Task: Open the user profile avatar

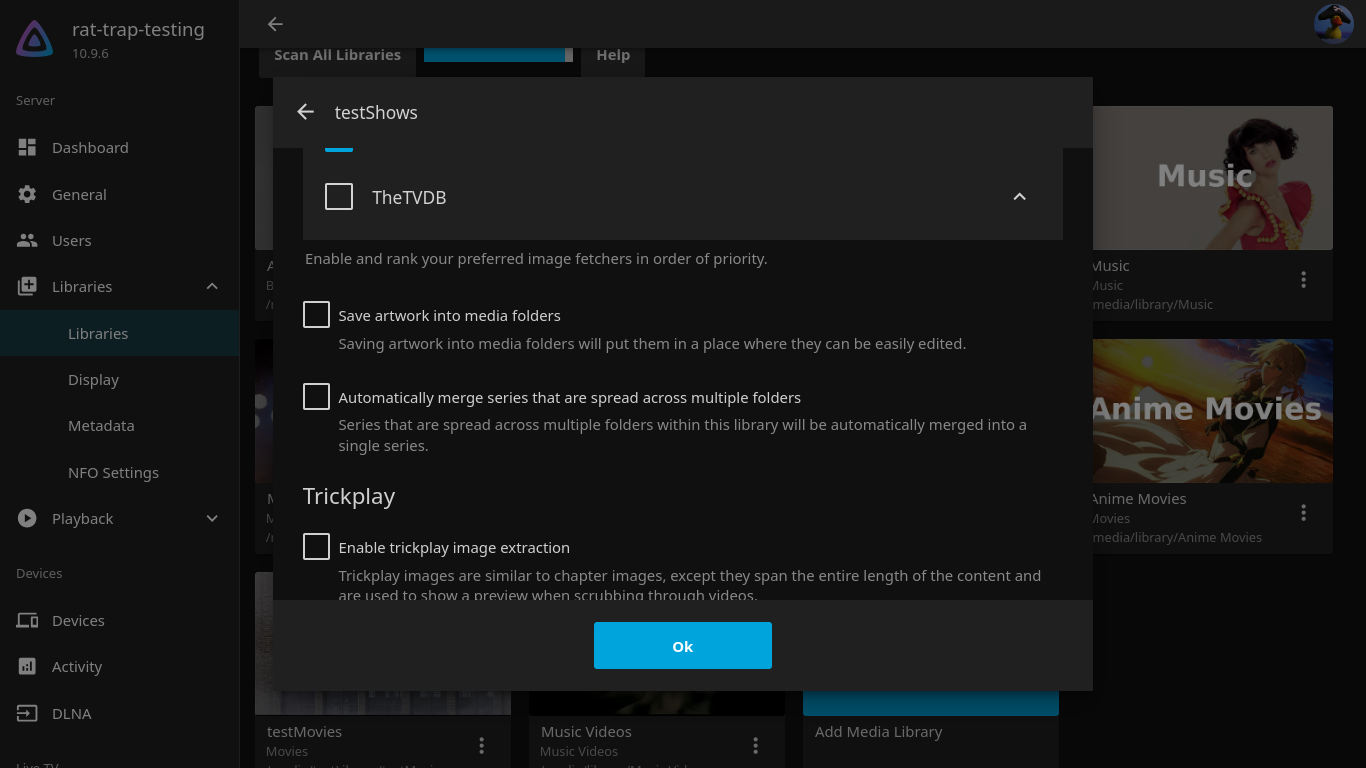Action: (1333, 24)
